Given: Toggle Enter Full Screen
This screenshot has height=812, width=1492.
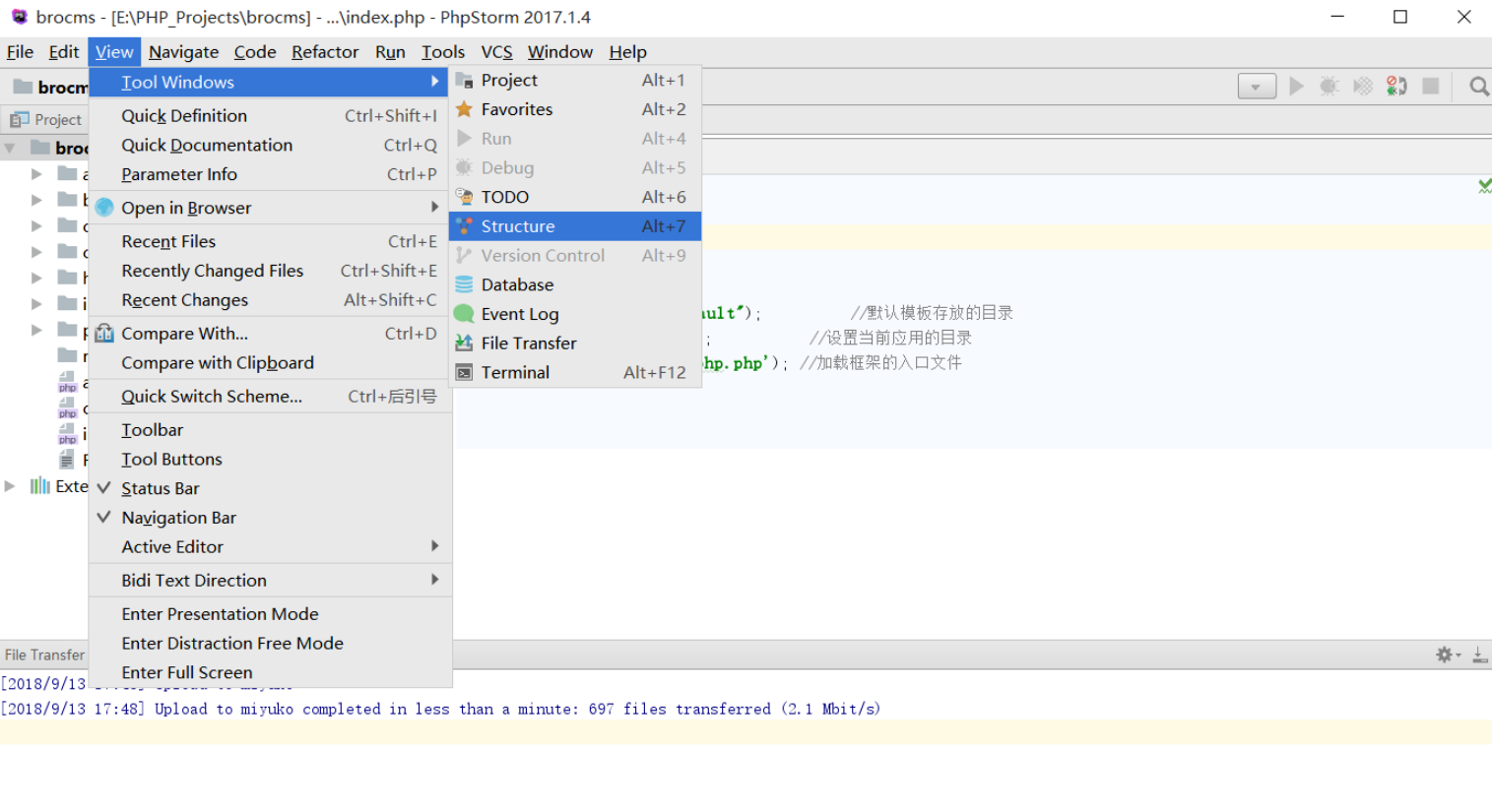Looking at the screenshot, I should (x=271, y=672).
